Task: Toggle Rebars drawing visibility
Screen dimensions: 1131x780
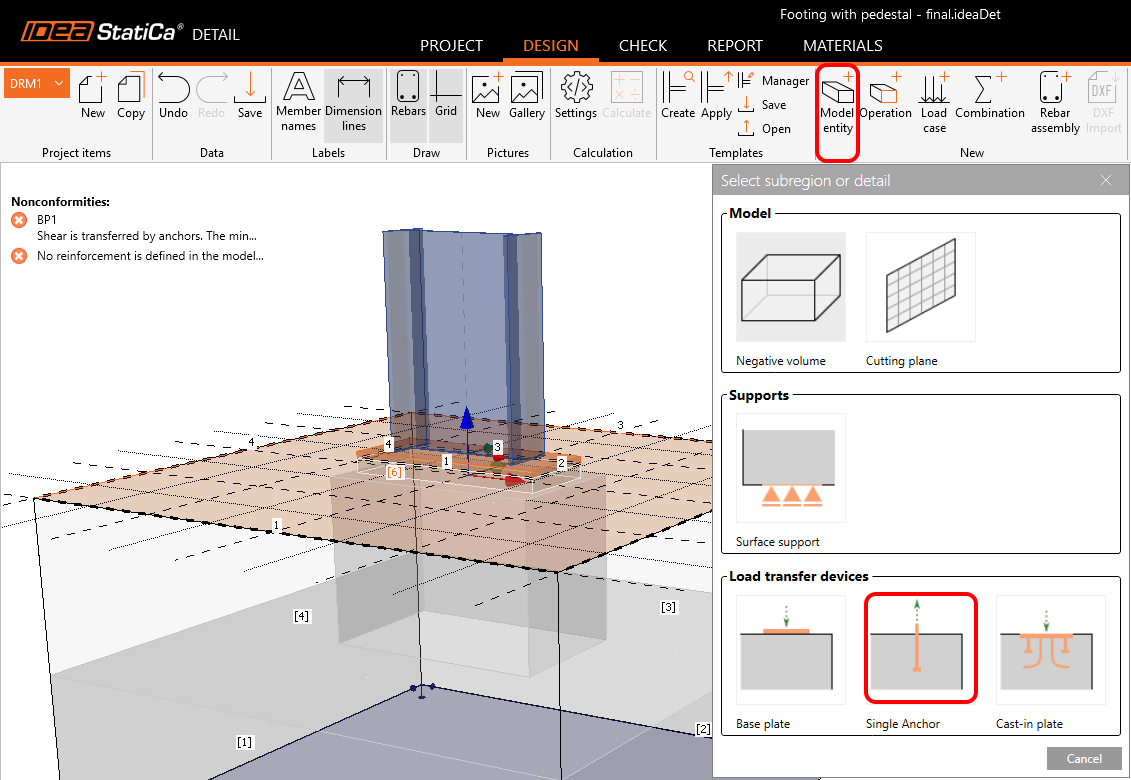Action: 408,96
